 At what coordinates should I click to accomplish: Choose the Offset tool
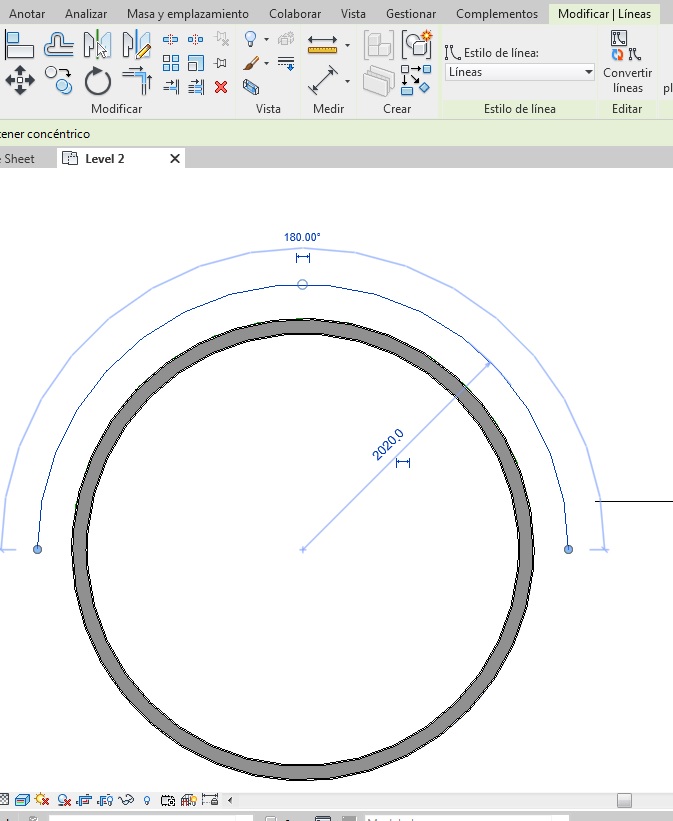click(x=59, y=44)
